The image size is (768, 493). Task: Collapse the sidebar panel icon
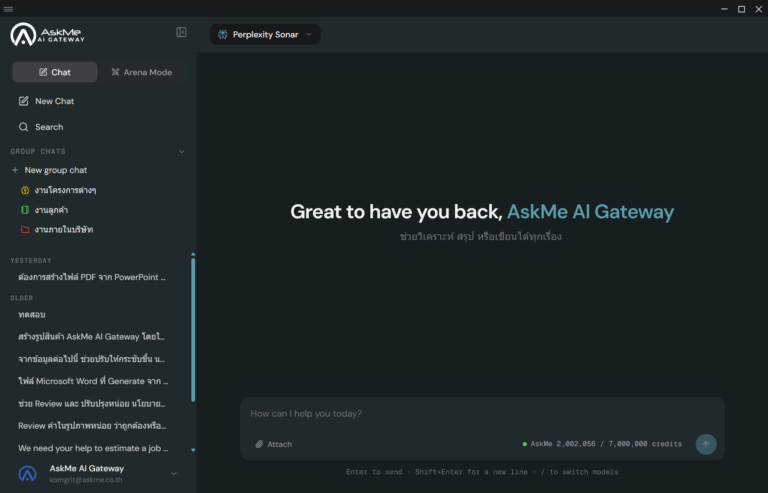181,32
